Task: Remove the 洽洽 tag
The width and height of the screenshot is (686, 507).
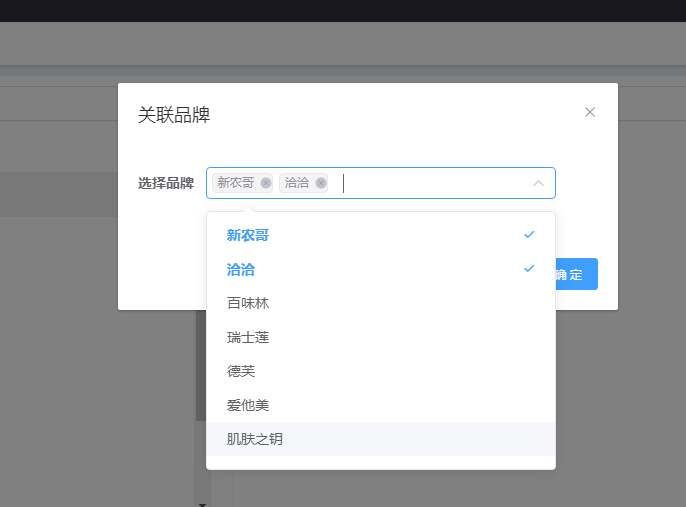Action: click(x=320, y=183)
